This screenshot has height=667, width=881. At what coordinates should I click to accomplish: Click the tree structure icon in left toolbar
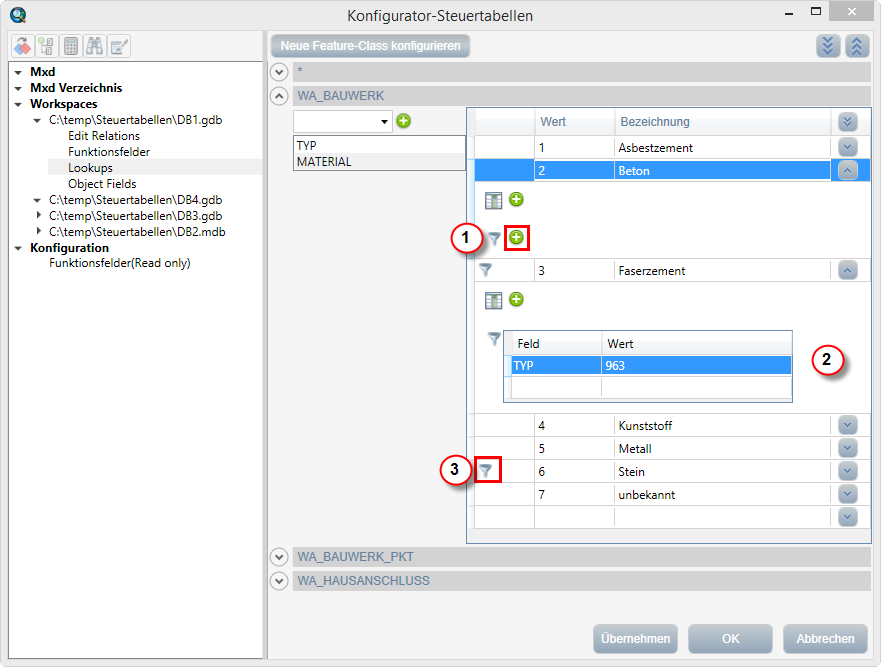point(47,46)
